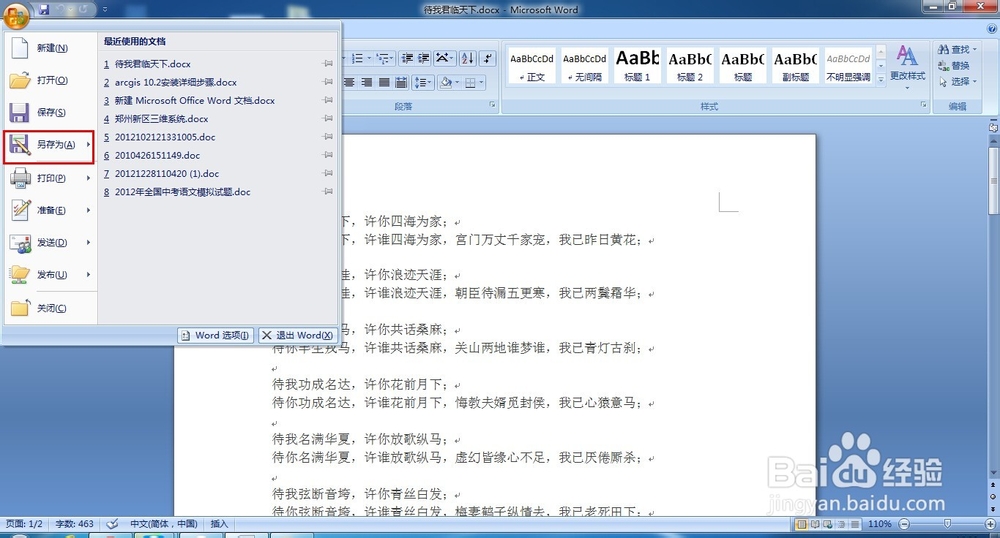1000x538 pixels.
Task: Open the 样式 pane dialog launcher
Action: 923,105
